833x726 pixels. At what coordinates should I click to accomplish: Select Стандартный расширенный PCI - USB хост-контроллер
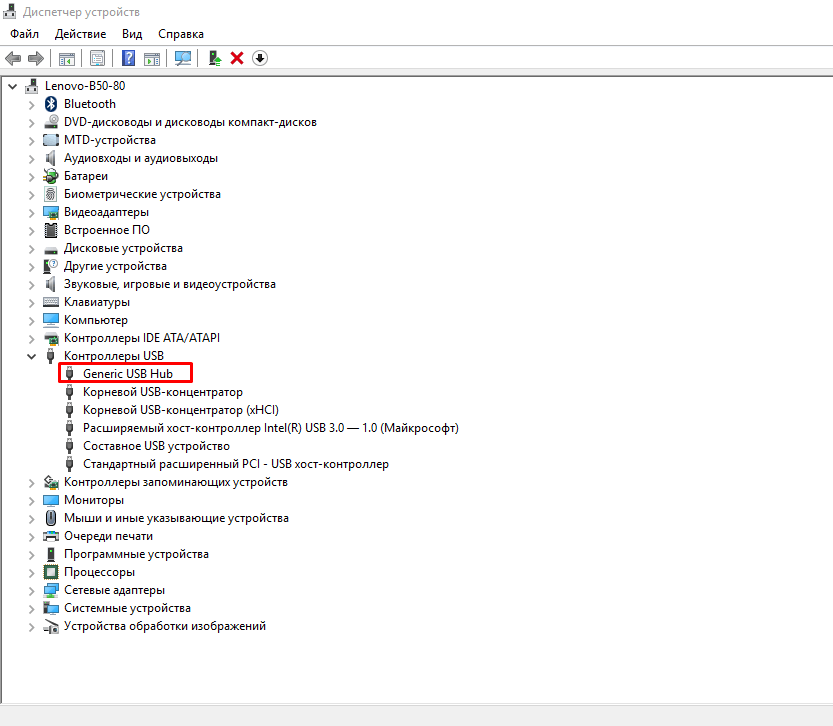[236, 464]
